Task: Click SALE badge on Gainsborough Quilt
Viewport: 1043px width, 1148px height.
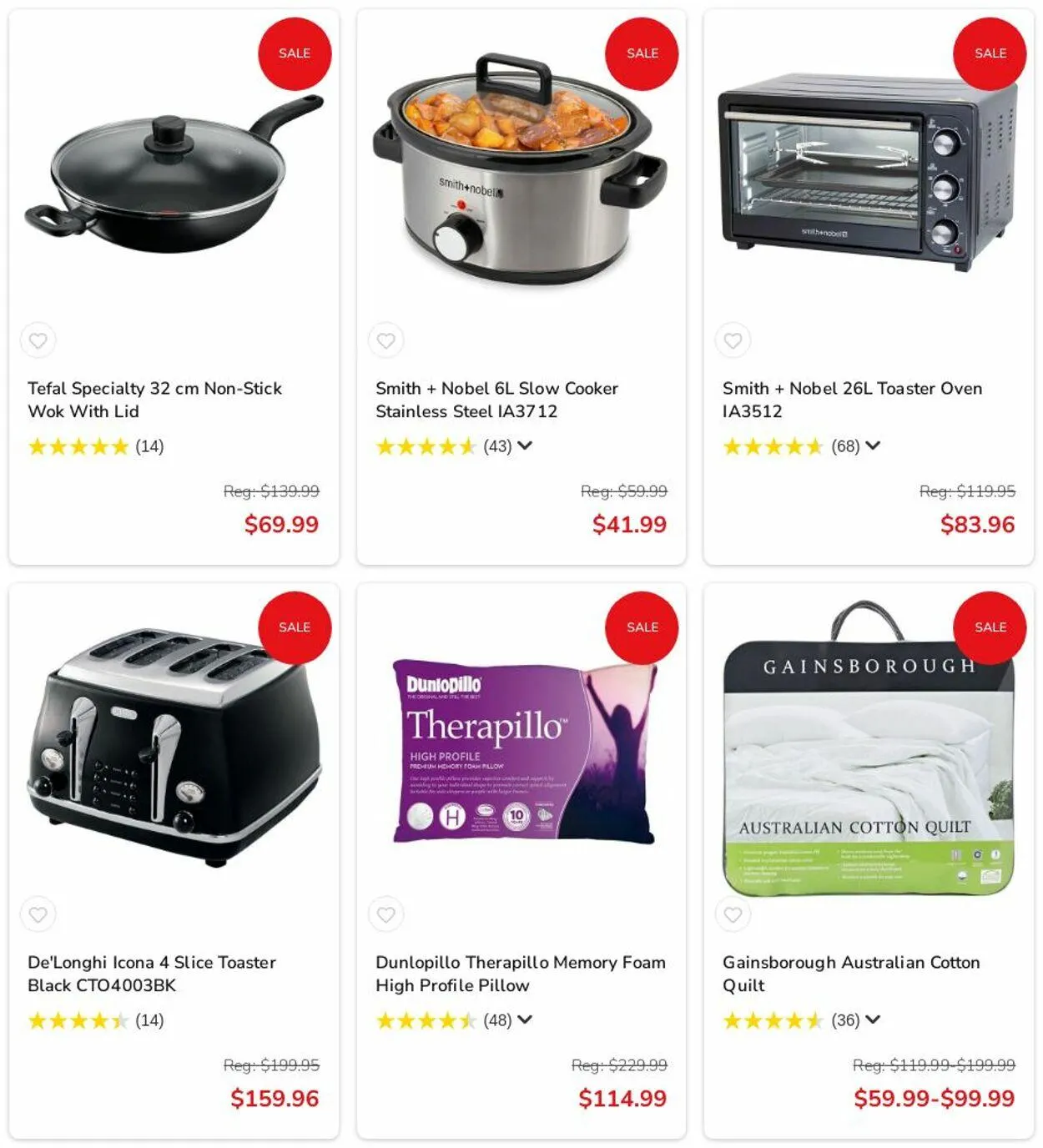Action: pyautogui.click(x=990, y=627)
